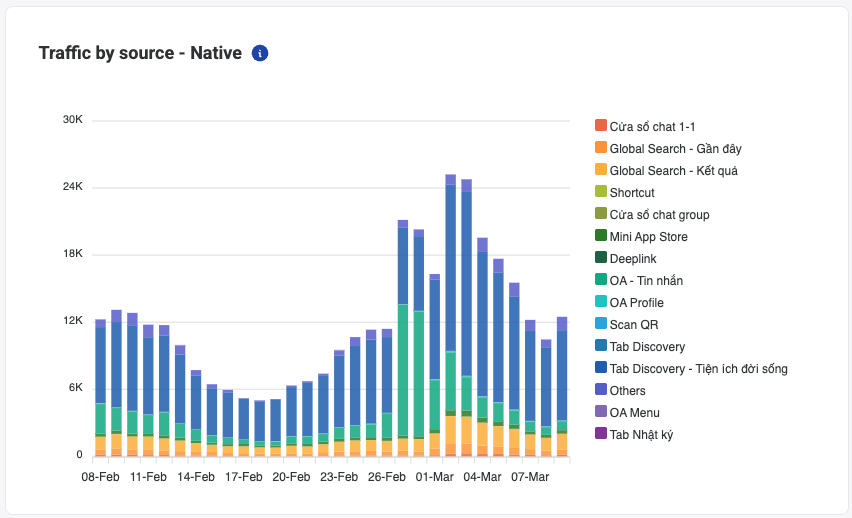Toggle the Mini App Store label
This screenshot has width=852, height=518.
coord(648,236)
